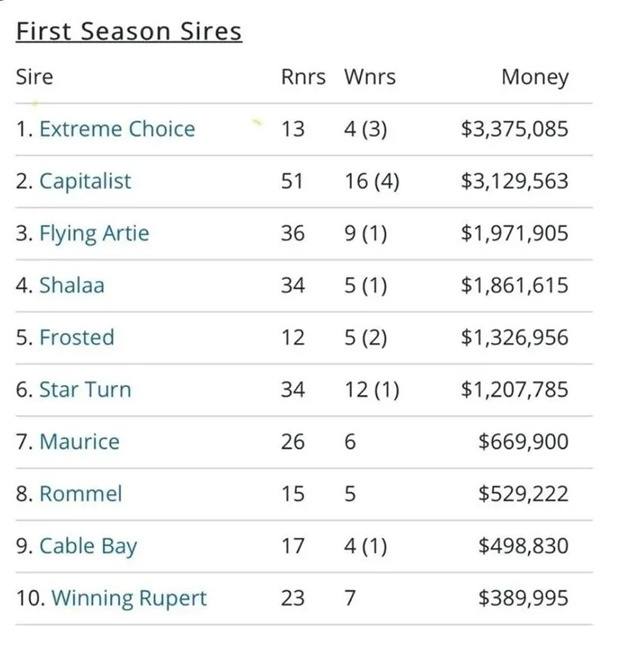Click the Winning Rupert link
This screenshot has width=640, height=650.
coord(129,598)
